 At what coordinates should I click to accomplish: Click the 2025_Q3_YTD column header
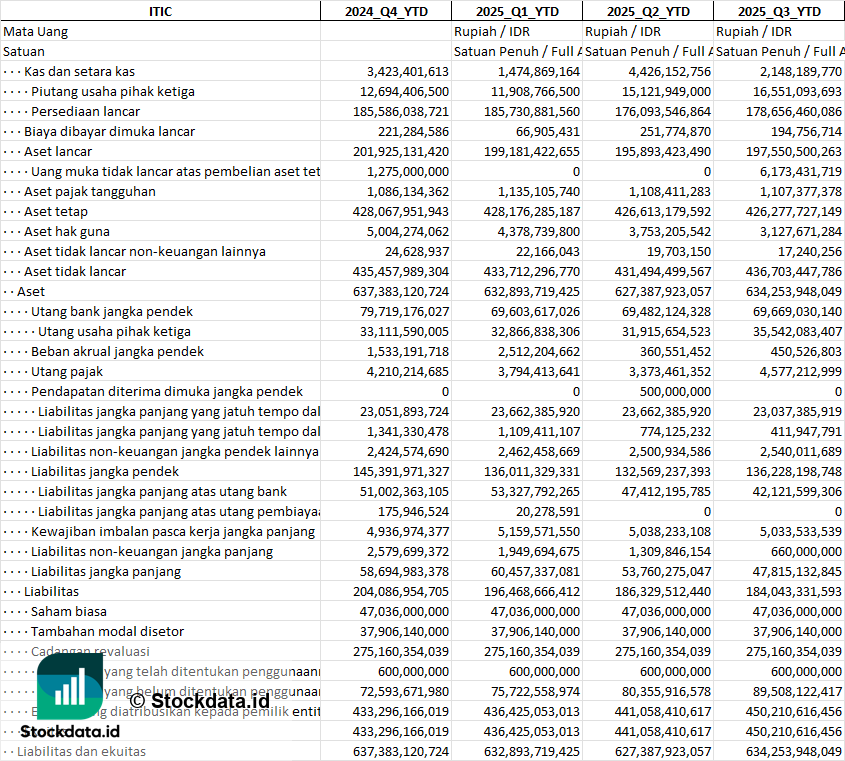coord(779,11)
